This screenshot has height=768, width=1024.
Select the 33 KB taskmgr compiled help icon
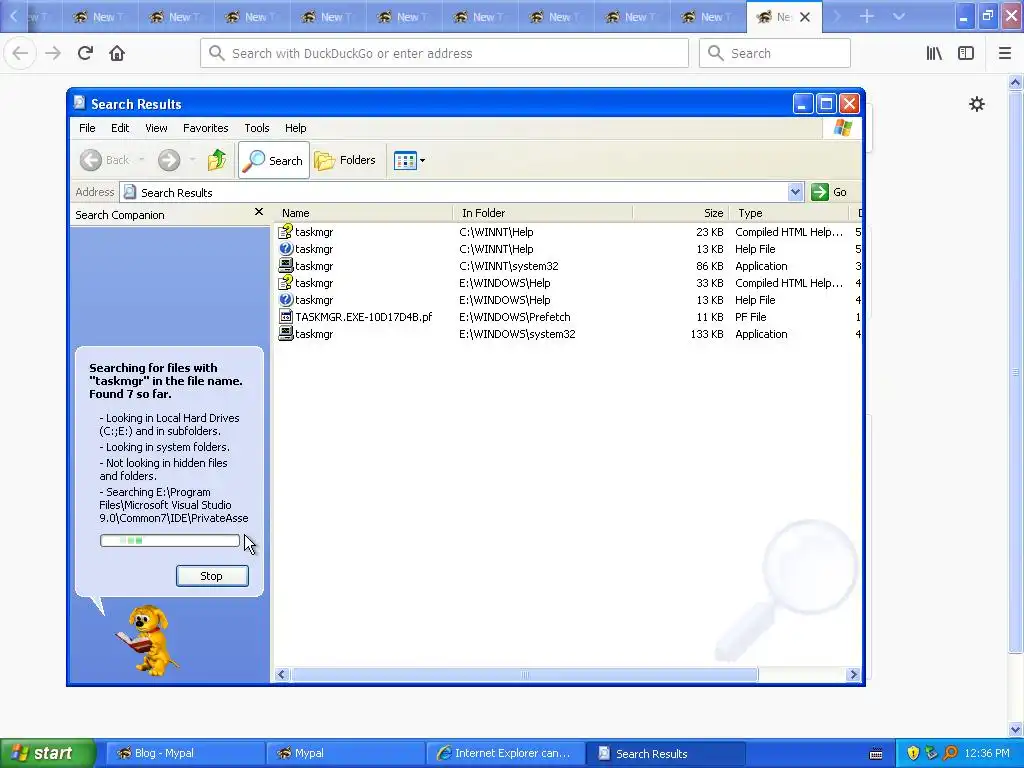coord(285,282)
